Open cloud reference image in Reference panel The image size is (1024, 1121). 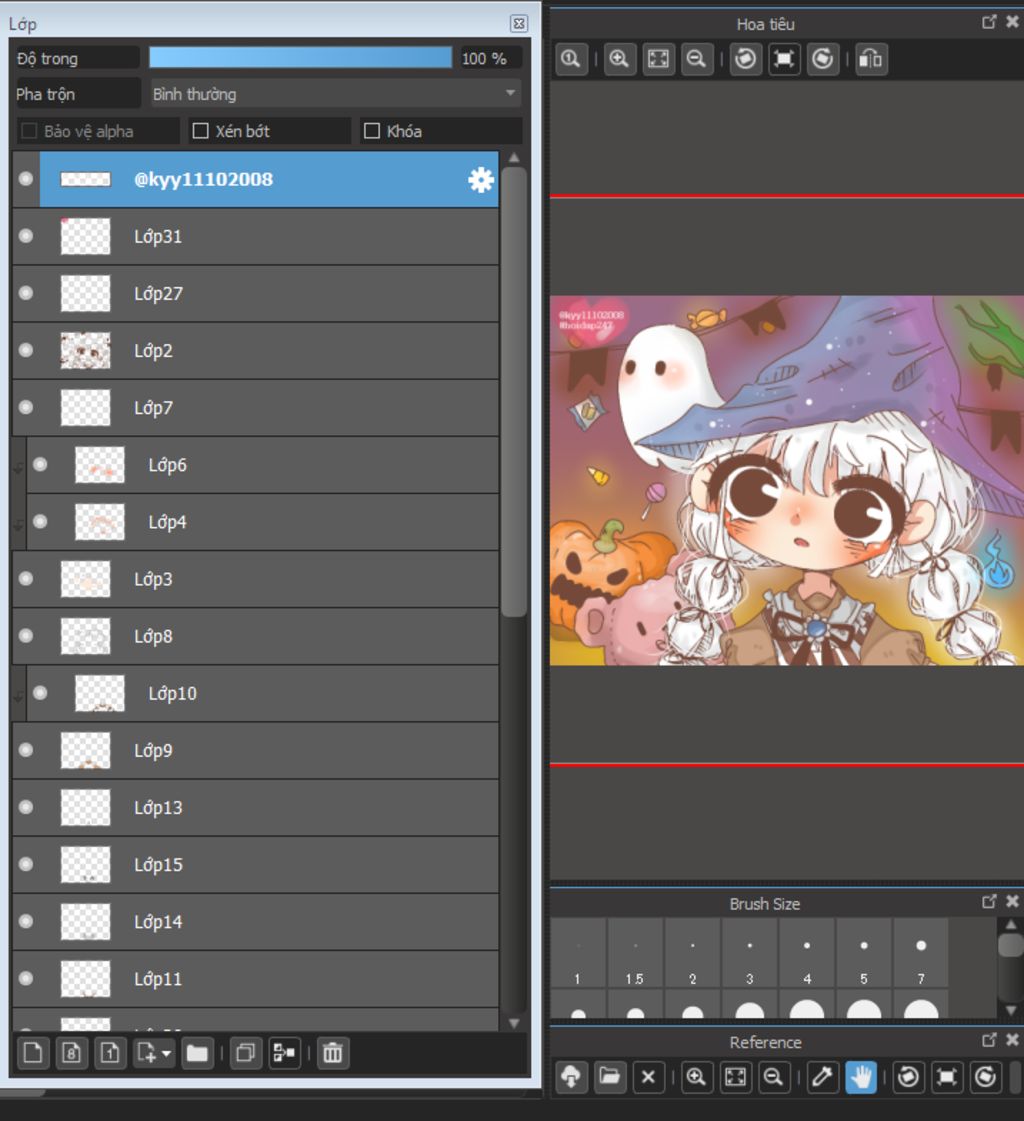click(571, 1077)
